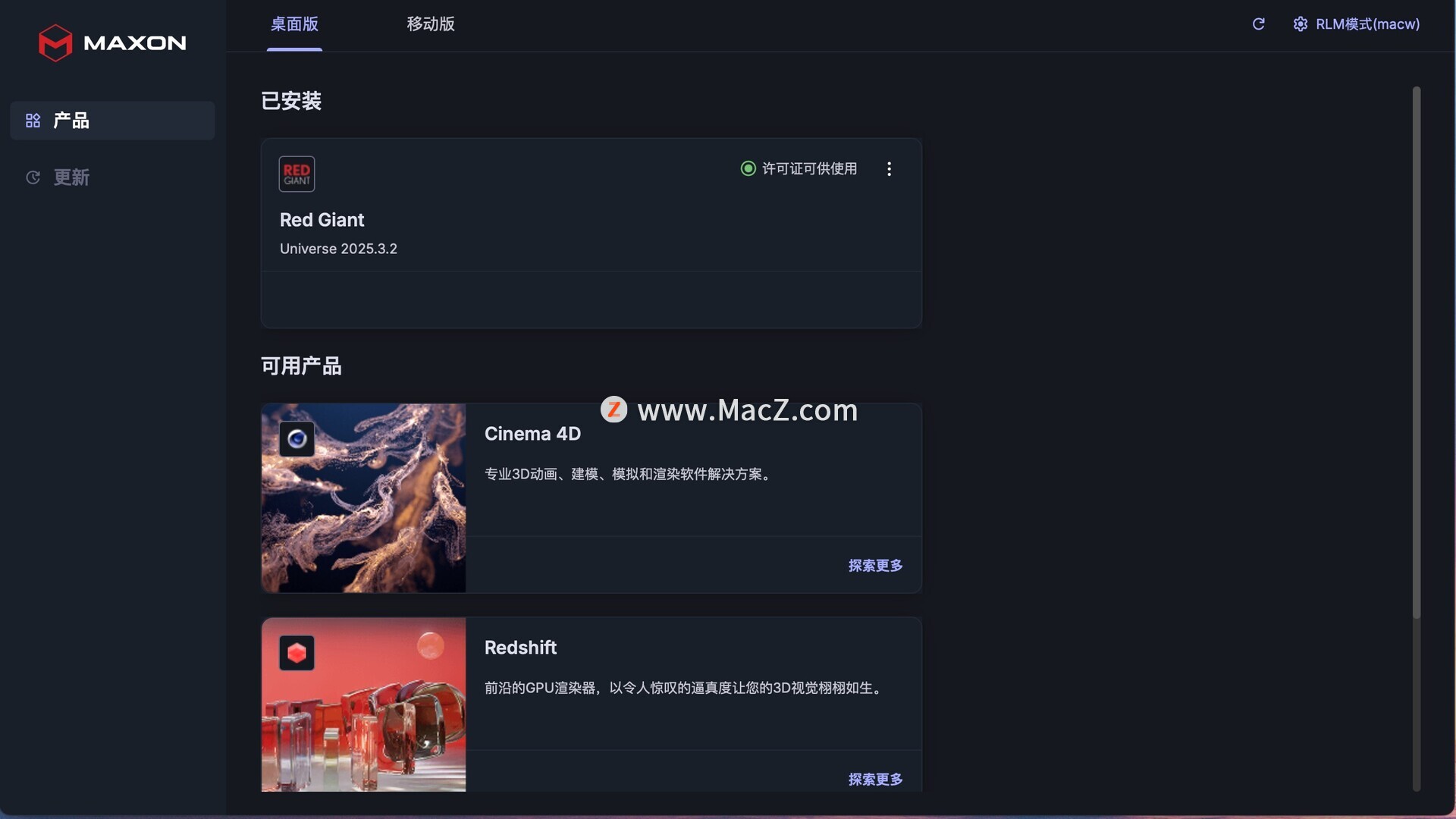Open the Red Giant three-dot options menu
The image size is (1456, 819).
pyautogui.click(x=889, y=169)
